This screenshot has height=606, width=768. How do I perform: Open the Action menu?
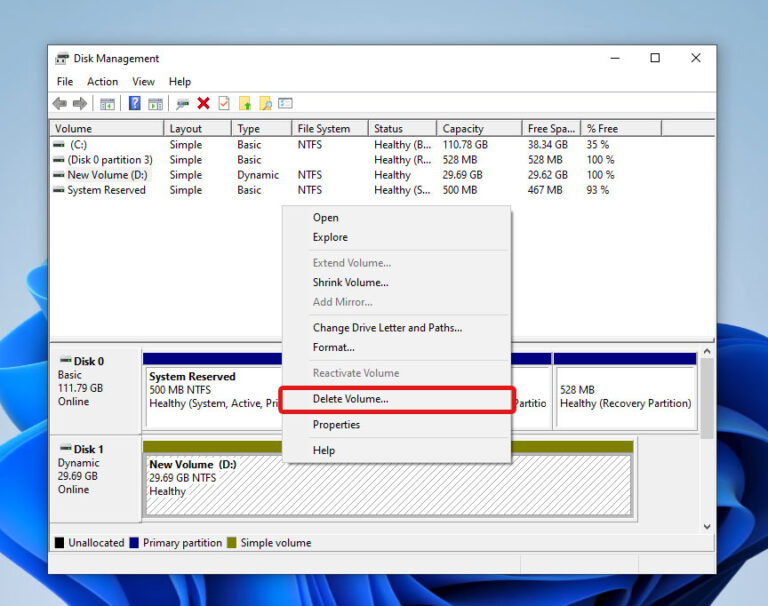pos(102,82)
